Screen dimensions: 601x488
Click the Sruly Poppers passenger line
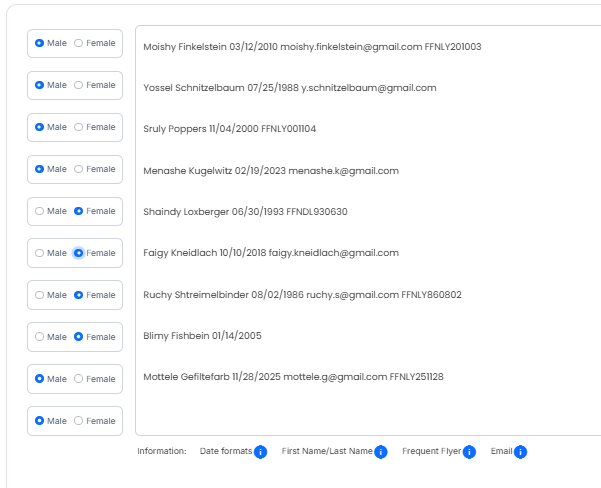230,129
